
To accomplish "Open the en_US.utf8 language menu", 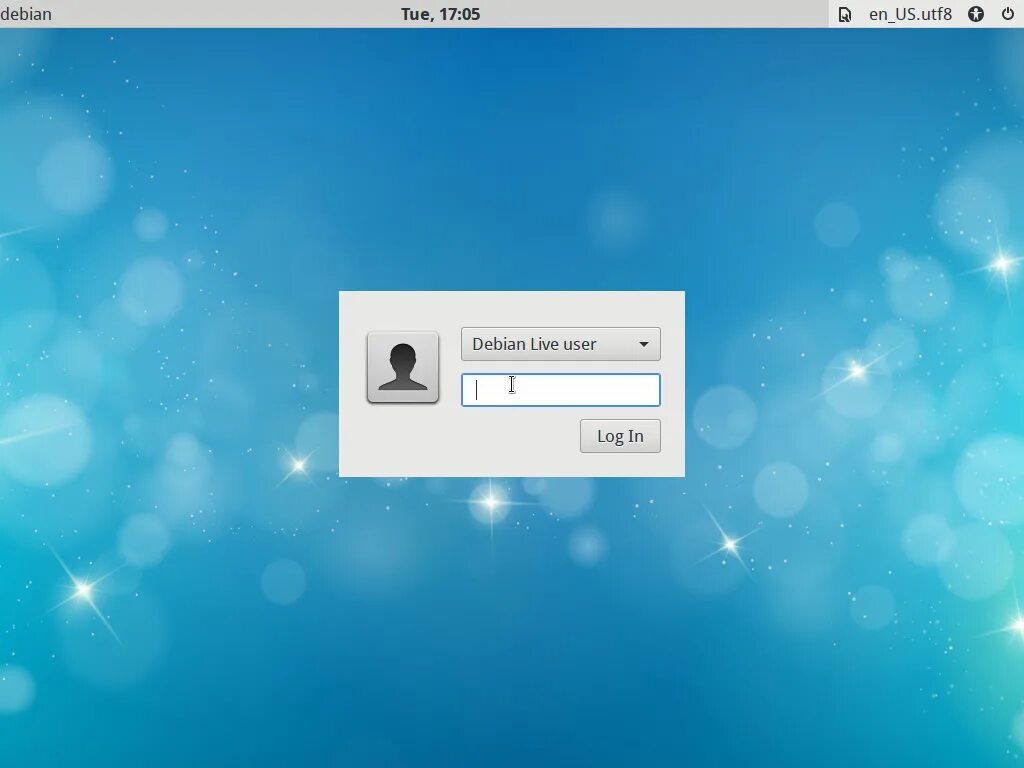I will click(910, 14).
